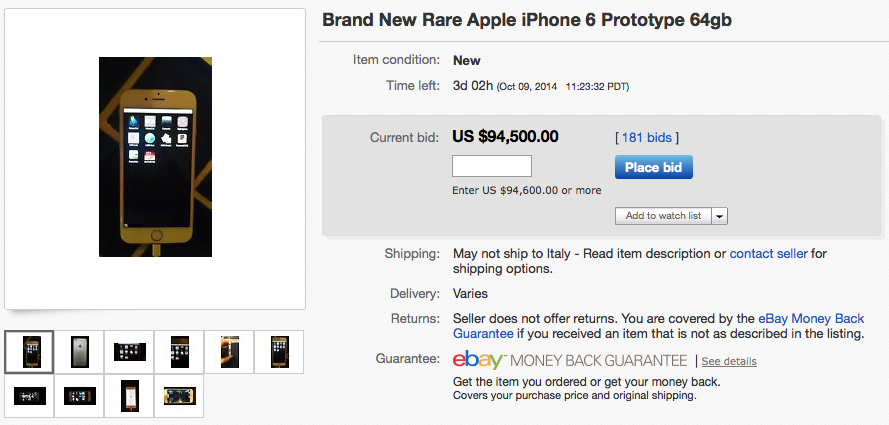Open the third thumbnail in top row
889x425 pixels.
(x=129, y=352)
